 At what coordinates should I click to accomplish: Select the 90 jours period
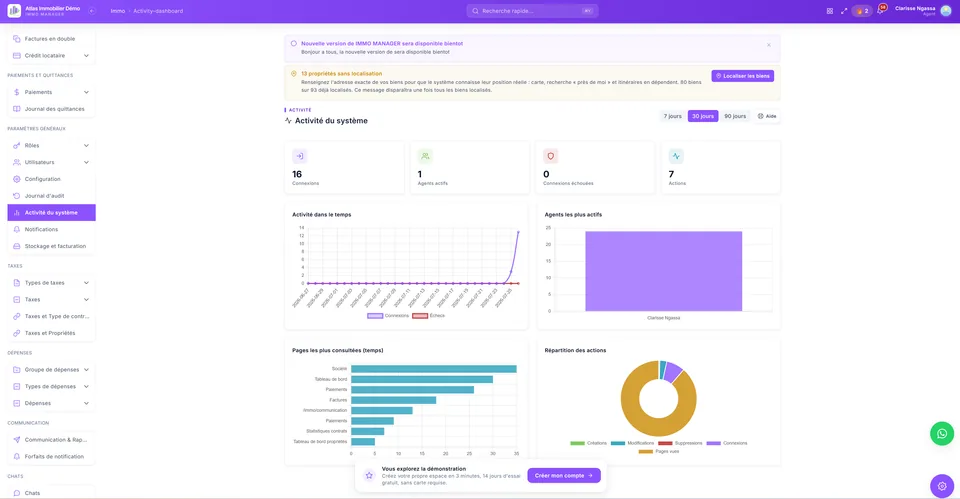click(x=735, y=116)
